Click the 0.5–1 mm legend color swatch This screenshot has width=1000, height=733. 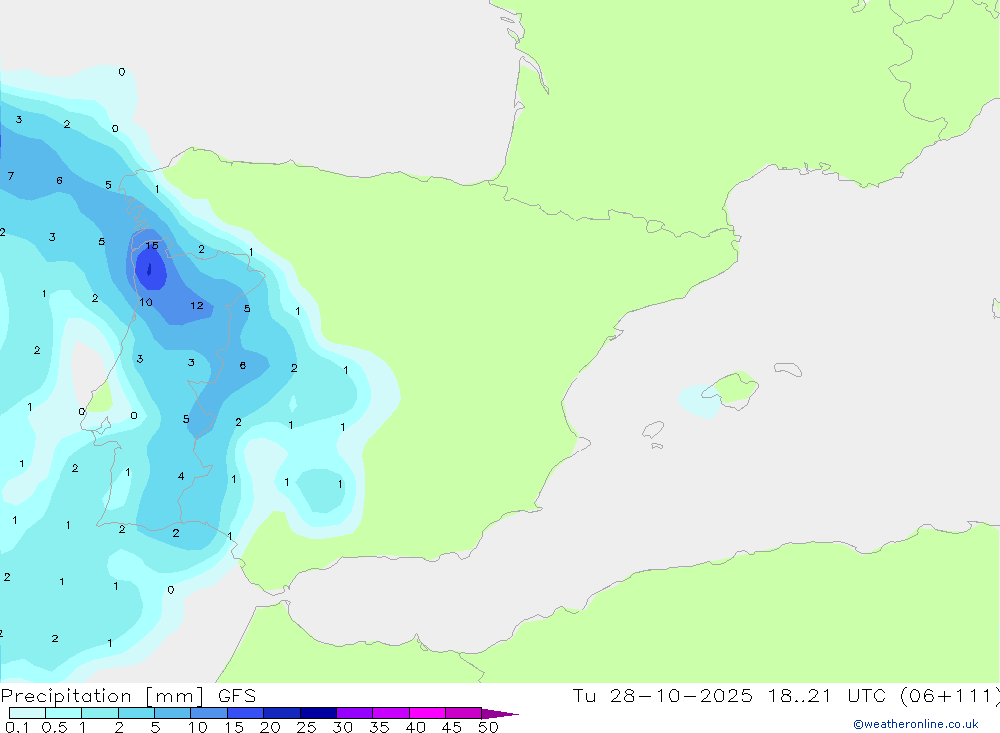tap(64, 713)
